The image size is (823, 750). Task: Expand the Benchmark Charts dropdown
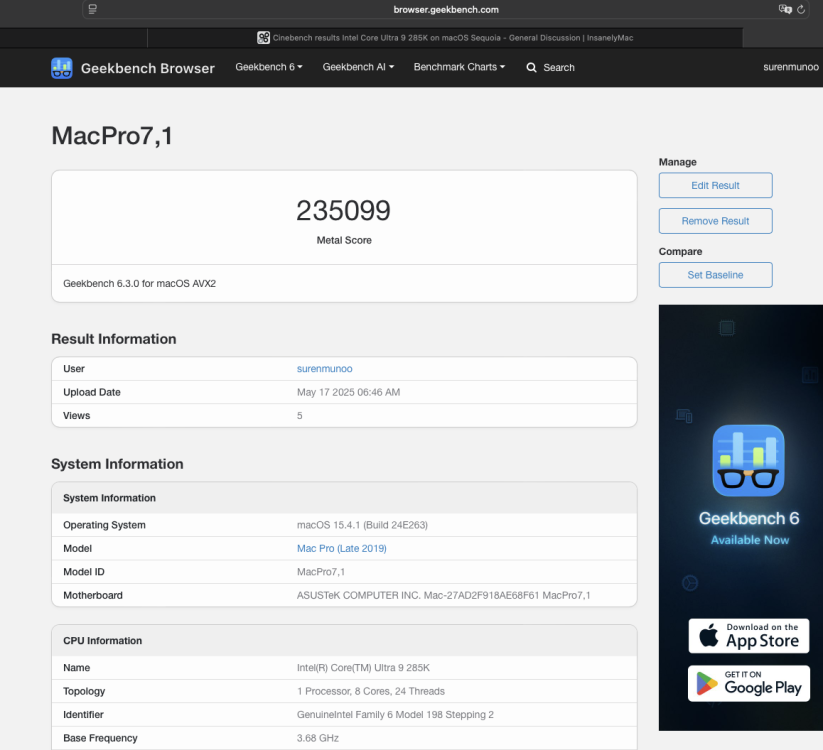[459, 67]
